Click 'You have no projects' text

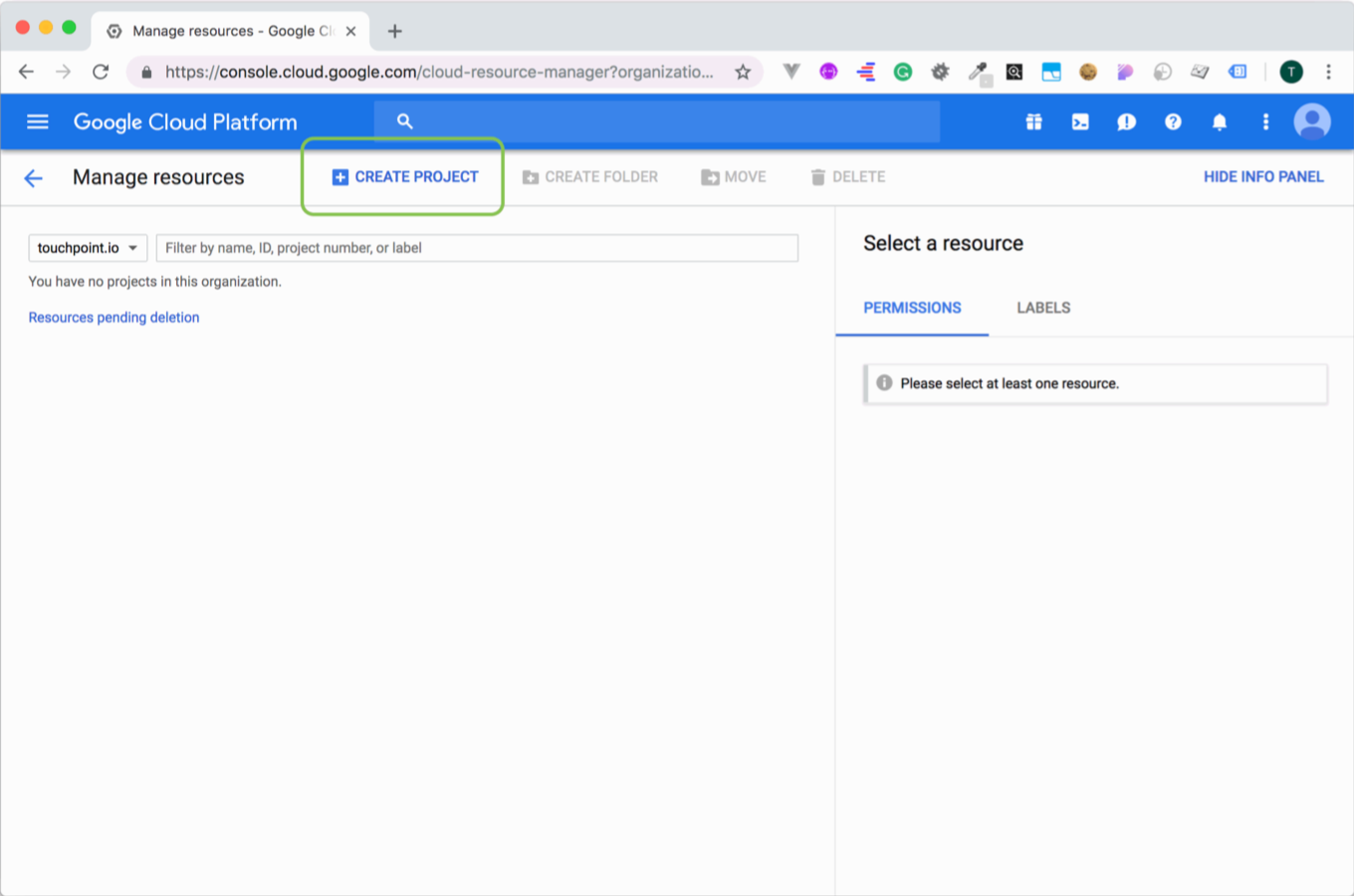154,282
